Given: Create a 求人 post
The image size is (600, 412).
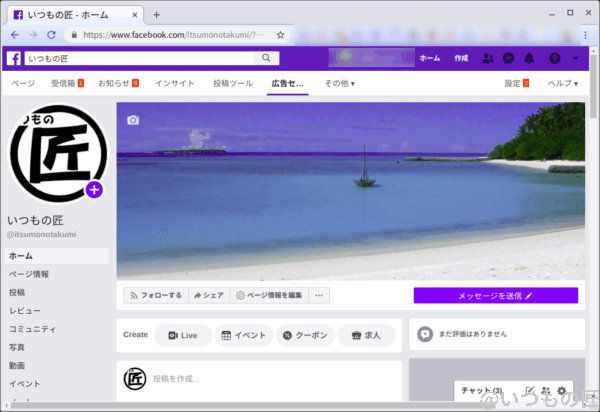Looking at the screenshot, I should click(x=366, y=335).
